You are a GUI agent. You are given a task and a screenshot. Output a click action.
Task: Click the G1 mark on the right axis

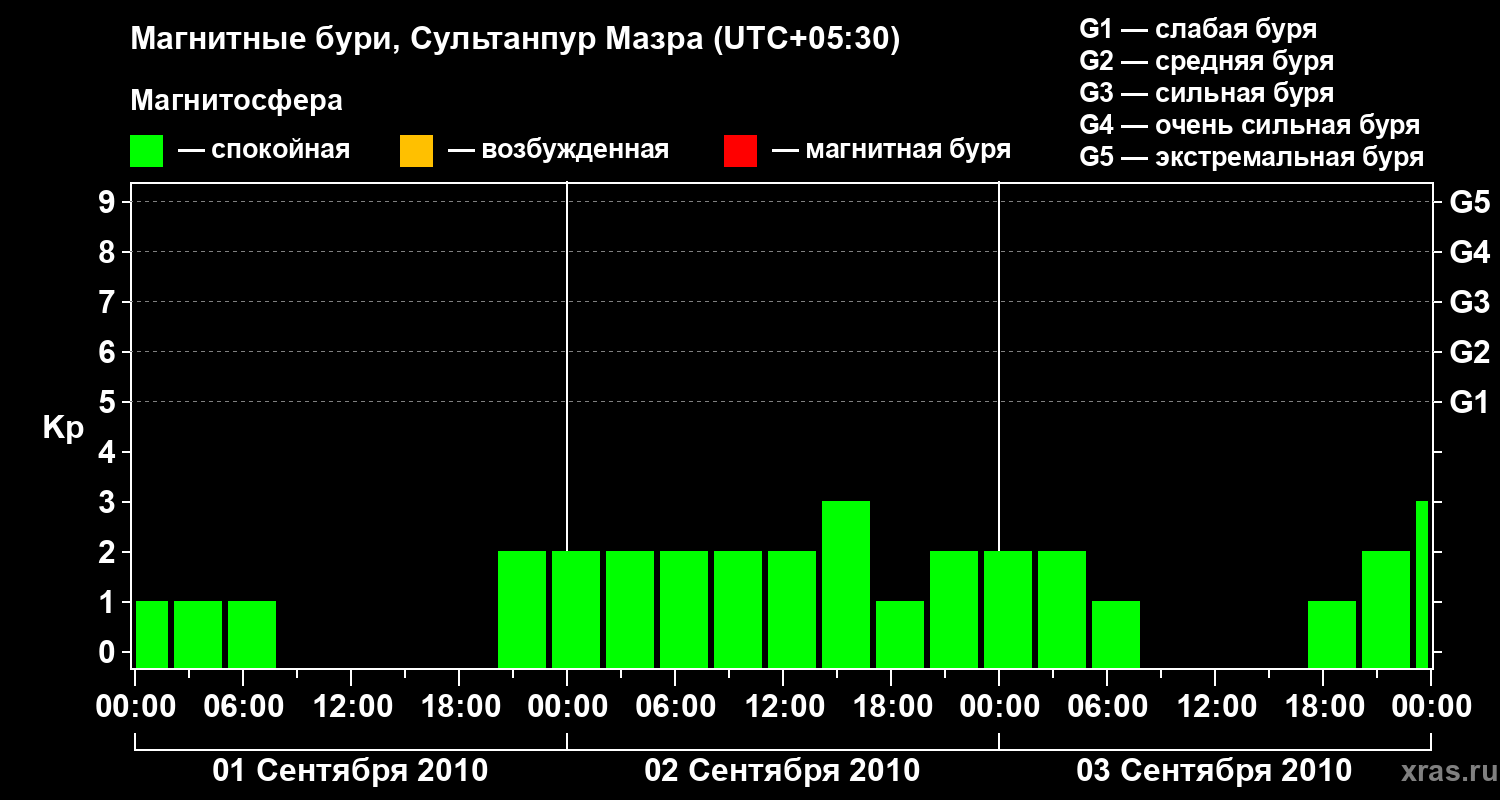[x=1469, y=403]
